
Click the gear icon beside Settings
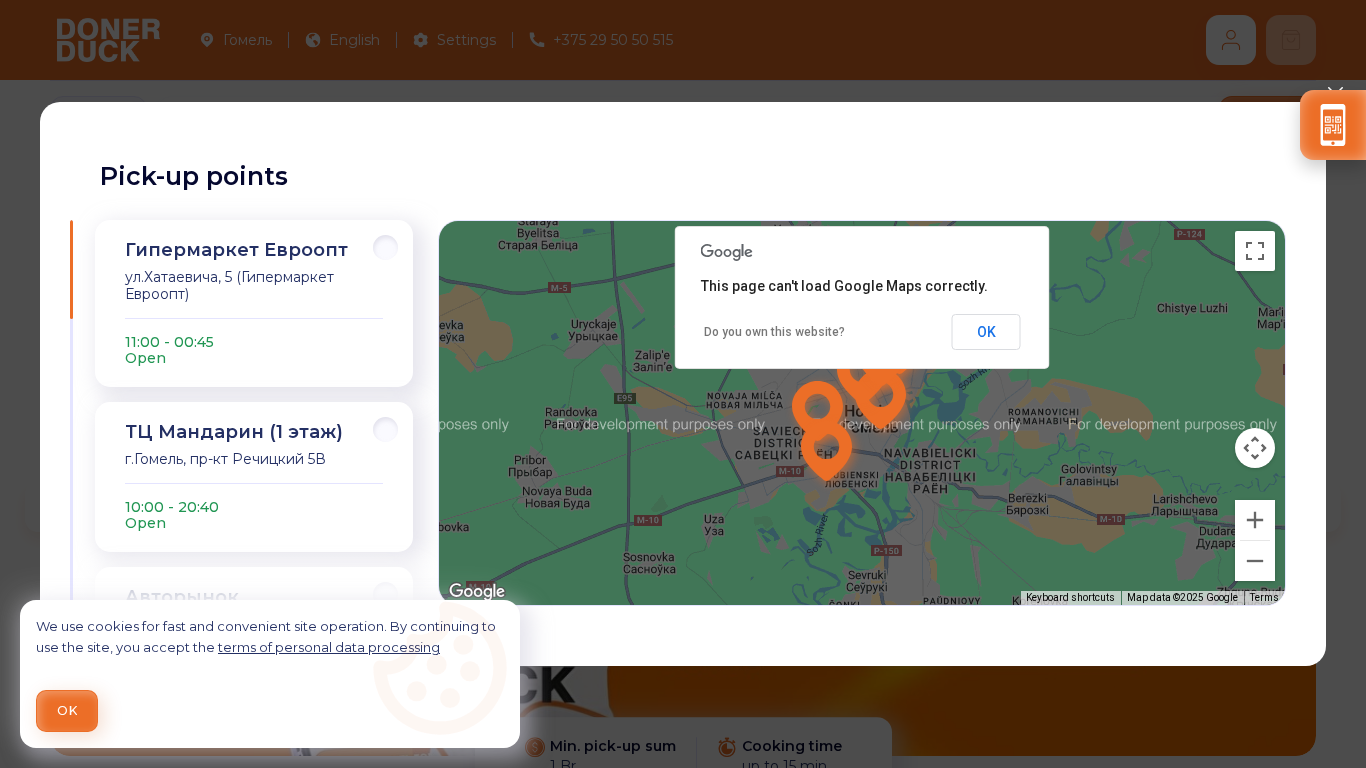click(420, 40)
